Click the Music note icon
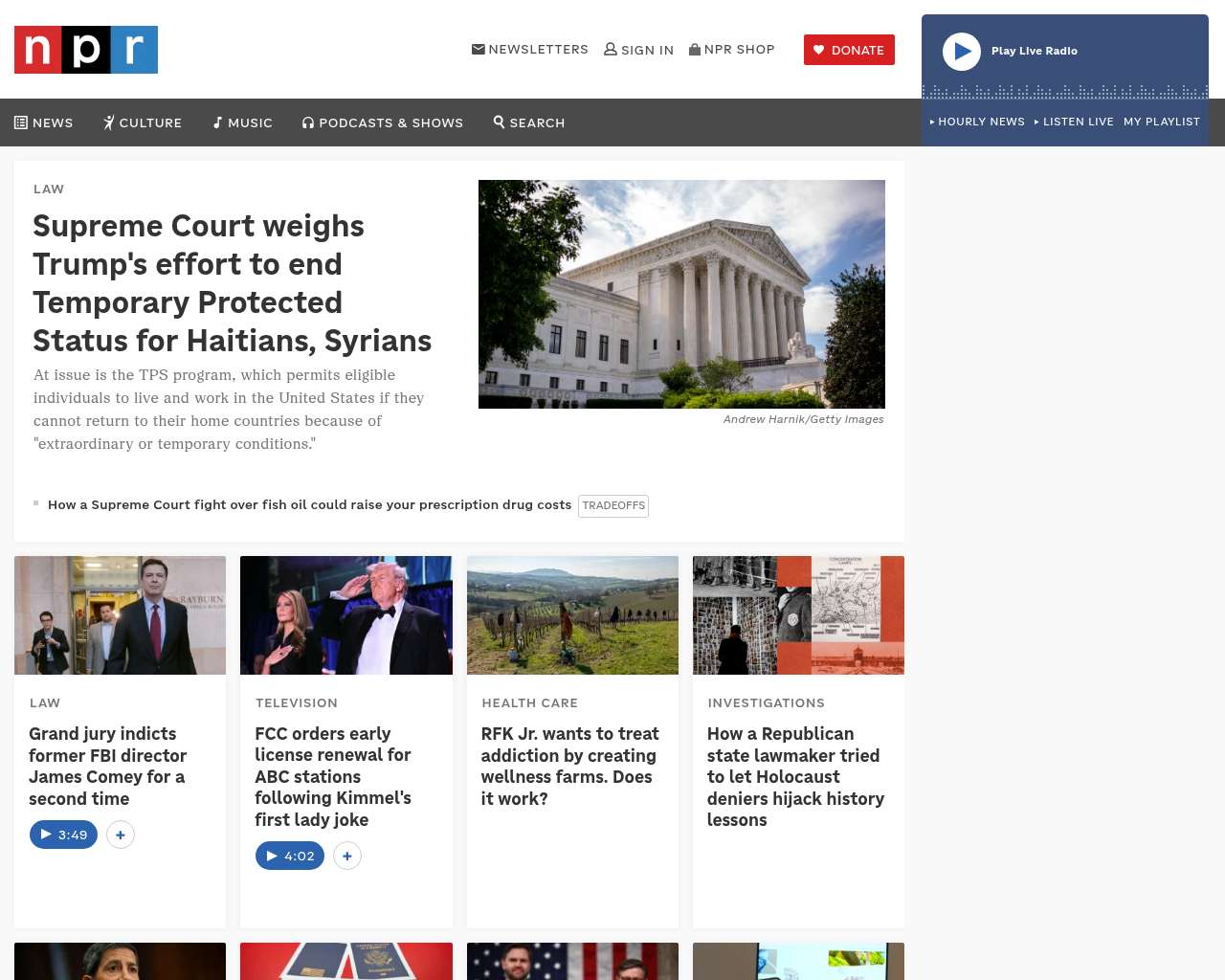Image resolution: width=1225 pixels, height=980 pixels. click(x=218, y=122)
